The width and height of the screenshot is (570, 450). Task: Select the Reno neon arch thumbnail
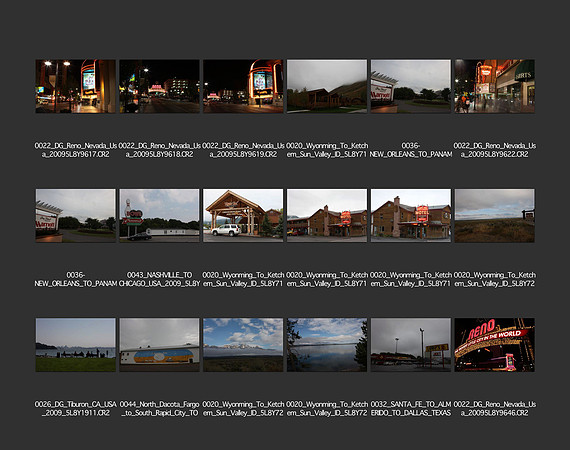coord(494,345)
